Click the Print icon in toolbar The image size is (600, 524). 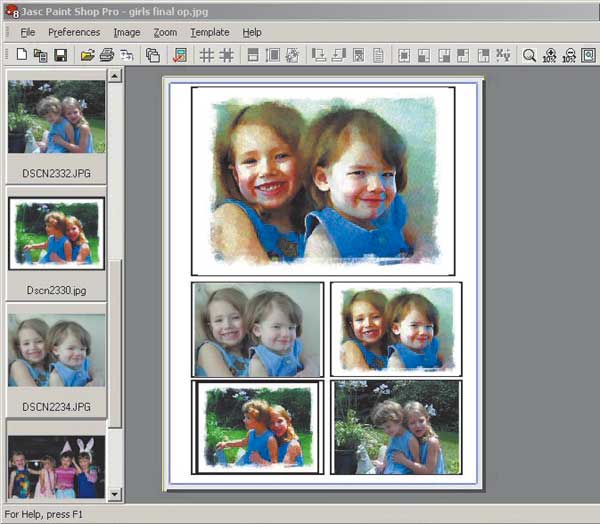coord(106,56)
